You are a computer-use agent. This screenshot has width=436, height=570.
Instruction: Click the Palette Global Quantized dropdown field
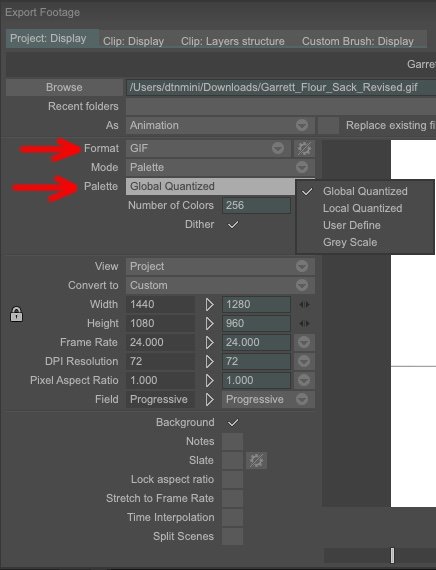(x=211, y=186)
